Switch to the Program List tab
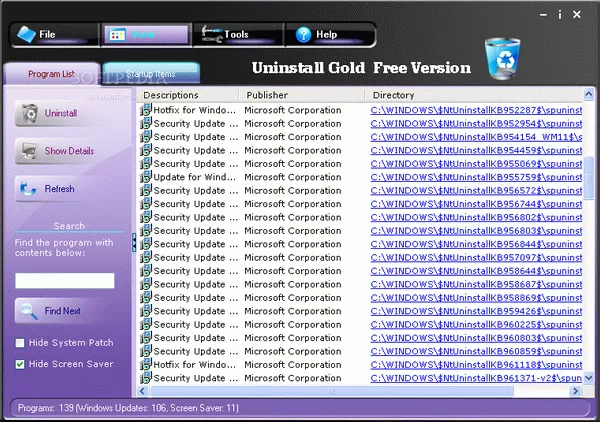 coord(52,74)
